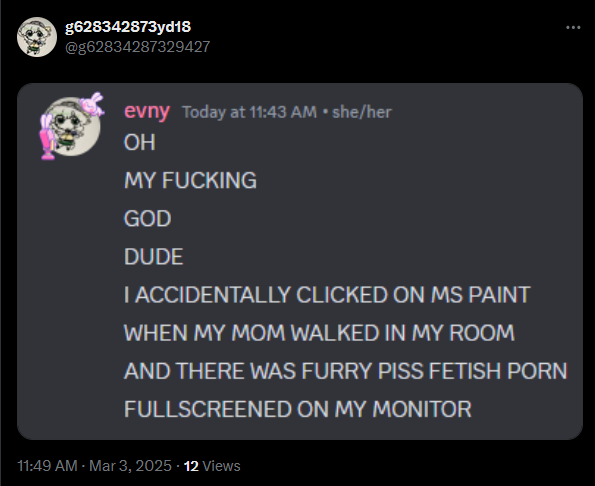The height and width of the screenshot is (486, 595).
Task: Open the 12 Views count
Action: [x=212, y=466]
